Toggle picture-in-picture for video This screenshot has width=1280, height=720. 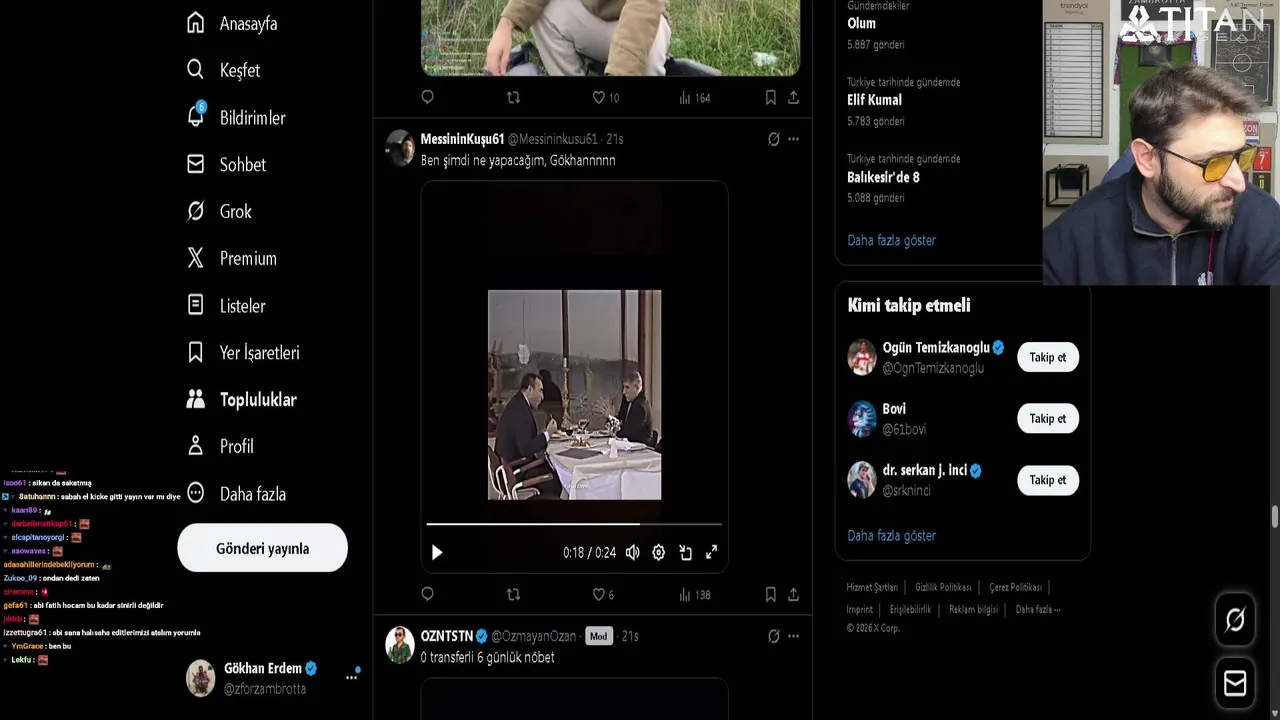pos(685,552)
